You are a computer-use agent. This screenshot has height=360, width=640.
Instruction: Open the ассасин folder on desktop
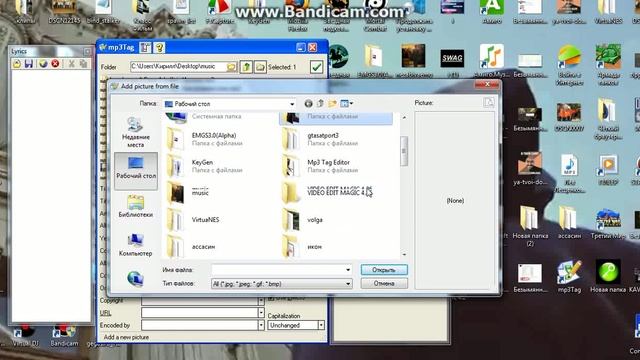pyautogui.click(x=569, y=222)
